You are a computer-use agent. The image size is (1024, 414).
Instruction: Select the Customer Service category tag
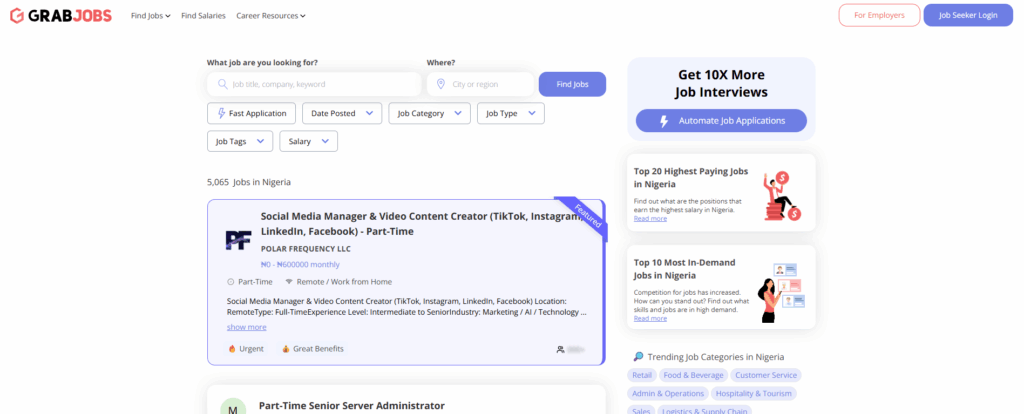[766, 375]
